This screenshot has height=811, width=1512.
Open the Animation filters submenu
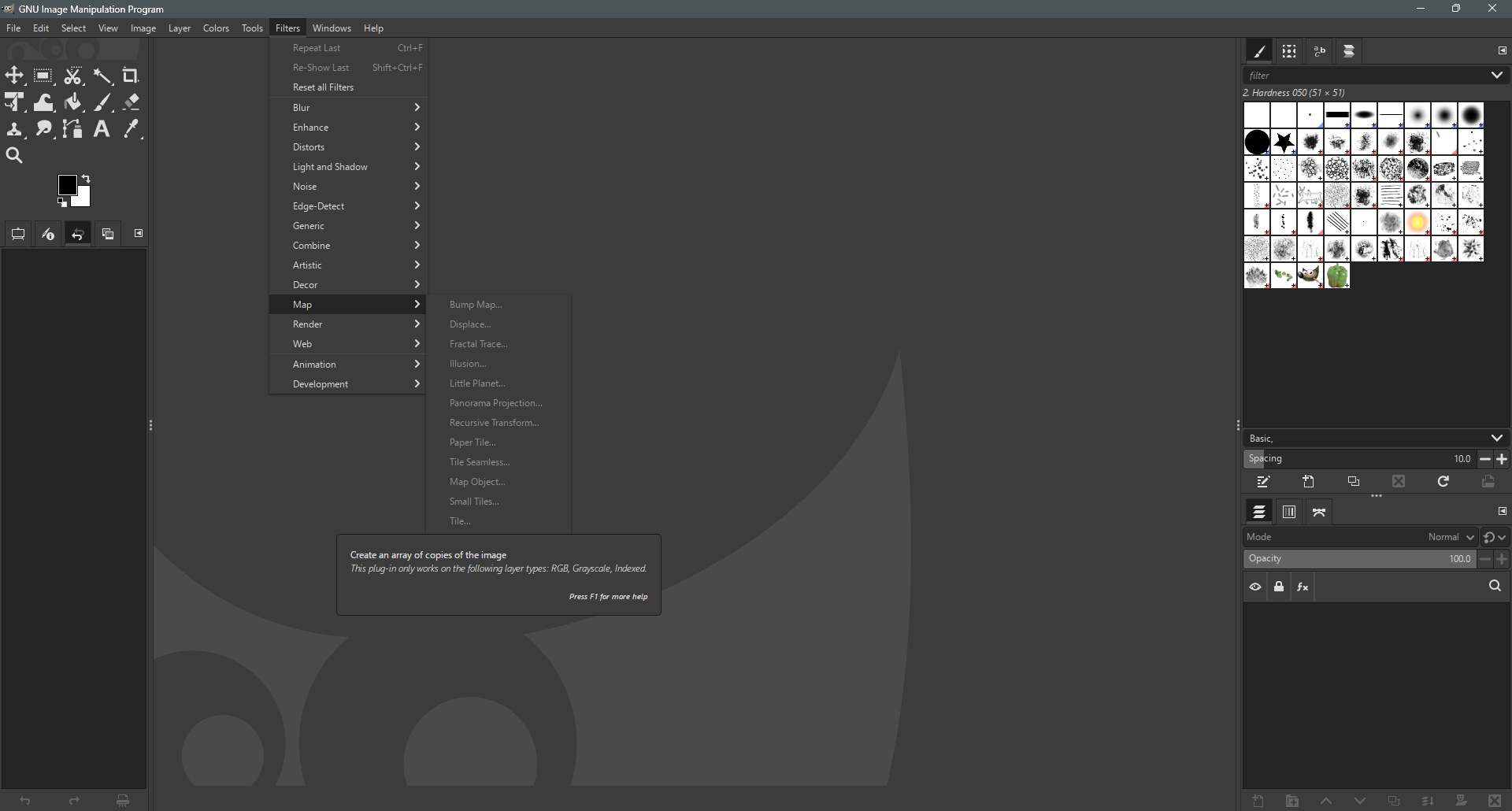[348, 365]
